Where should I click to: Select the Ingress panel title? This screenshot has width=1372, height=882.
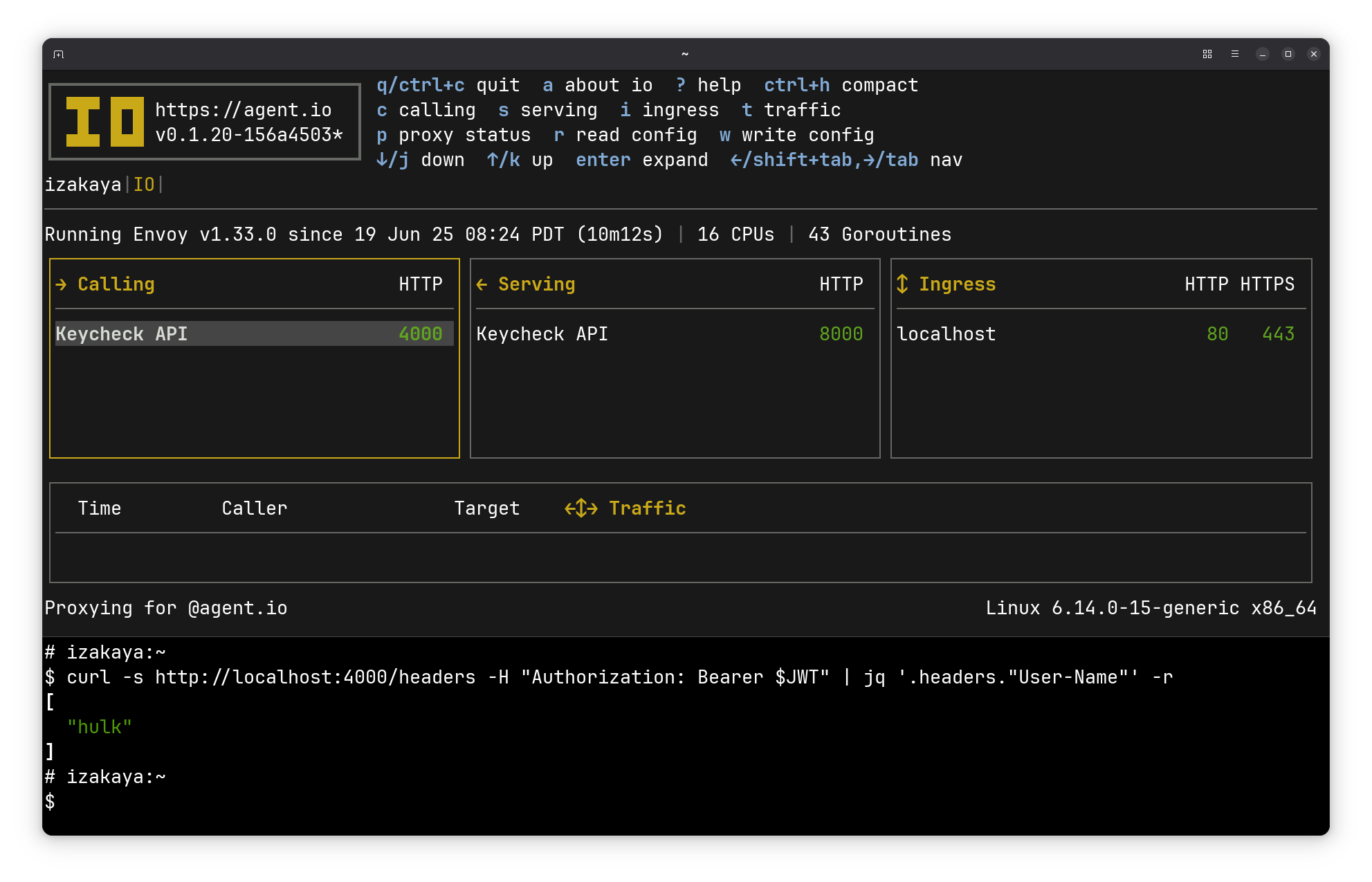958,284
